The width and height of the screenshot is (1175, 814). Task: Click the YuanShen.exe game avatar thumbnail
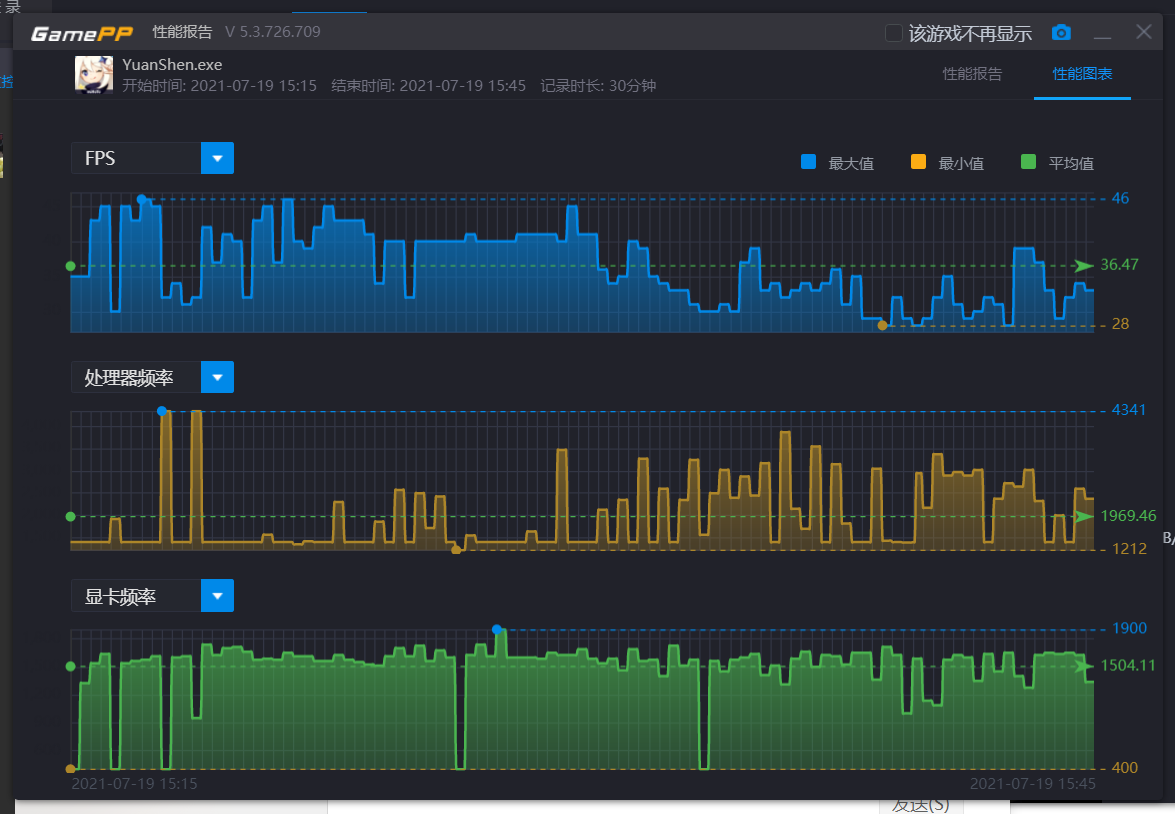tap(94, 75)
